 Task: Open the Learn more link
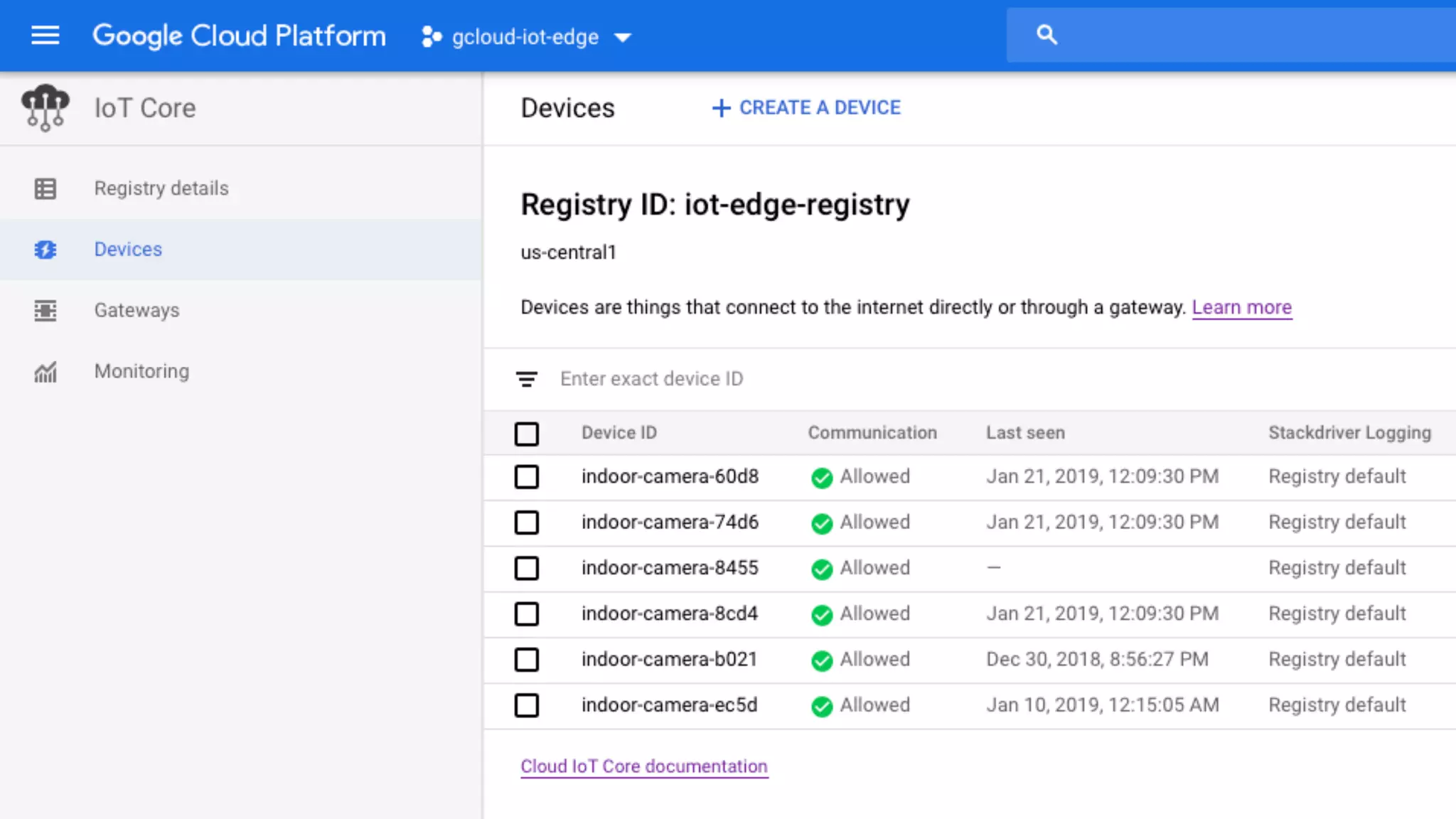coord(1241,307)
